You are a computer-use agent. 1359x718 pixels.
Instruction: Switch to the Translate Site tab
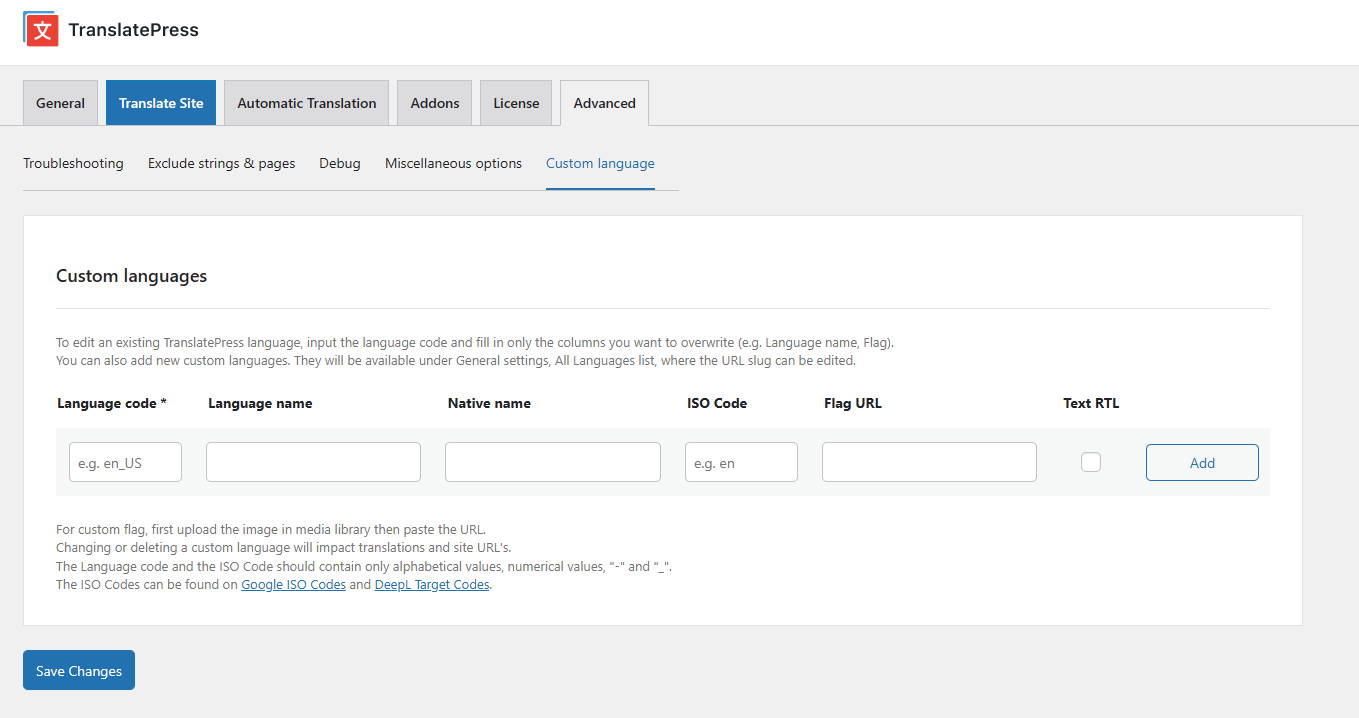tap(161, 103)
